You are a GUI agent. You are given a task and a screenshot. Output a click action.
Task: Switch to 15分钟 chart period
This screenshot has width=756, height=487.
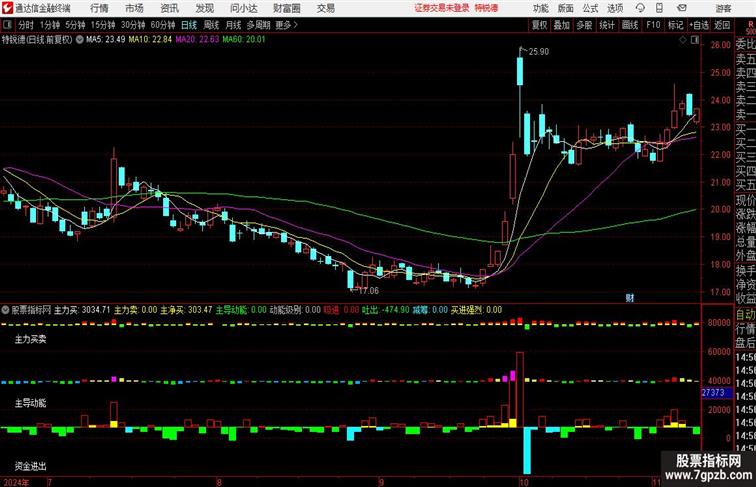point(103,25)
